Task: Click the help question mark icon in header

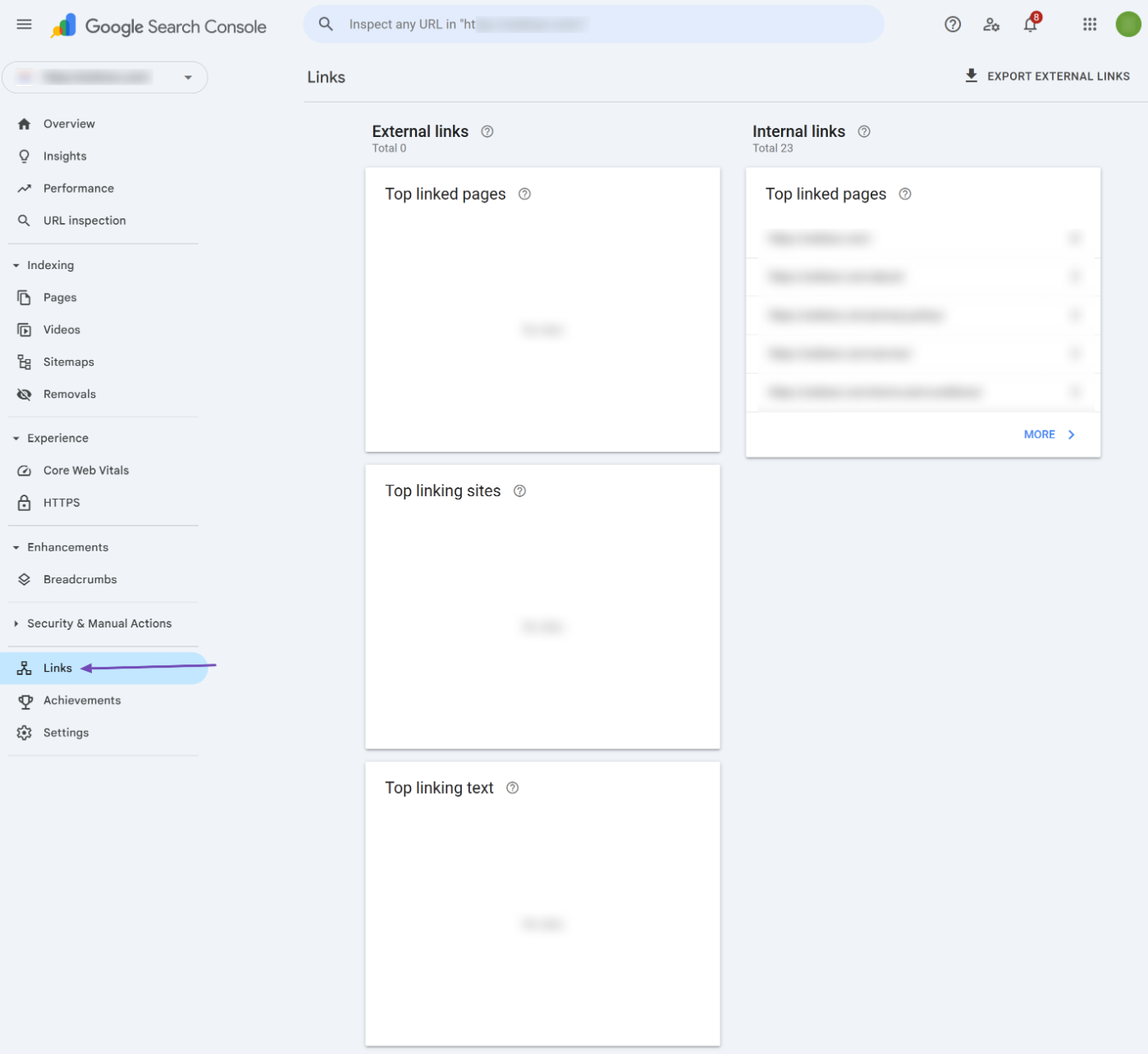Action: (x=952, y=25)
